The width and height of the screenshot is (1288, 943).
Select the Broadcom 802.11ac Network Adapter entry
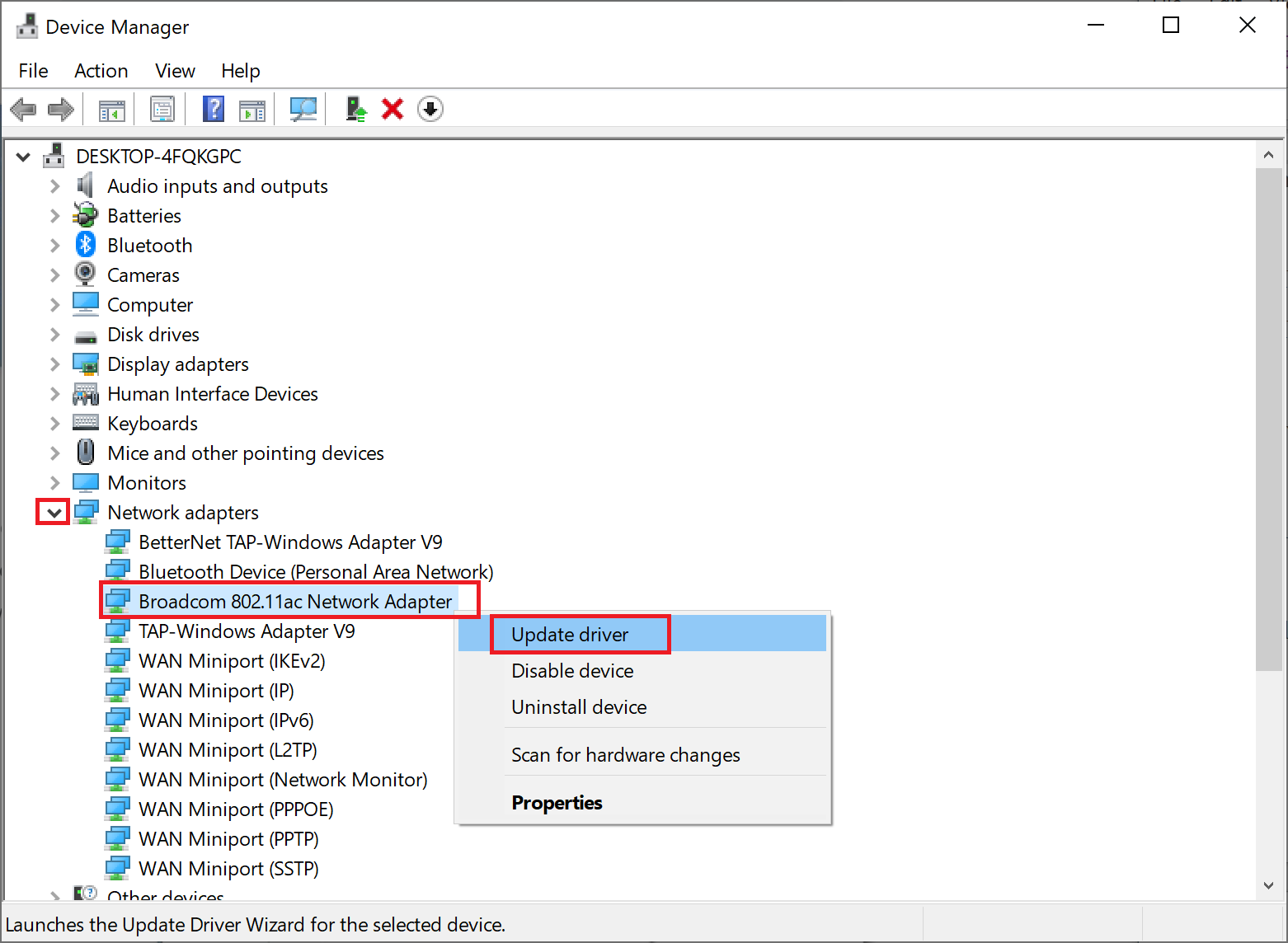click(x=295, y=601)
